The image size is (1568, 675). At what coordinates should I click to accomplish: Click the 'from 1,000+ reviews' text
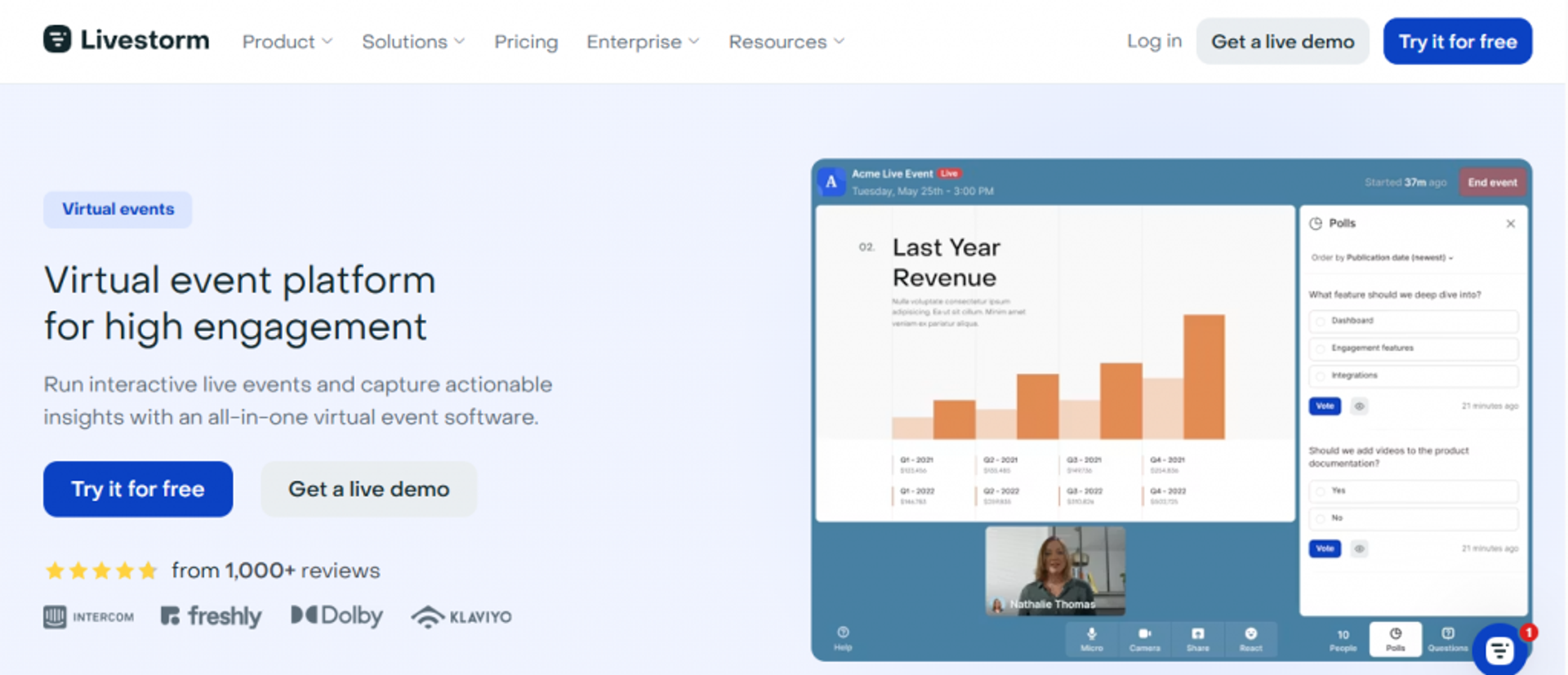click(276, 571)
